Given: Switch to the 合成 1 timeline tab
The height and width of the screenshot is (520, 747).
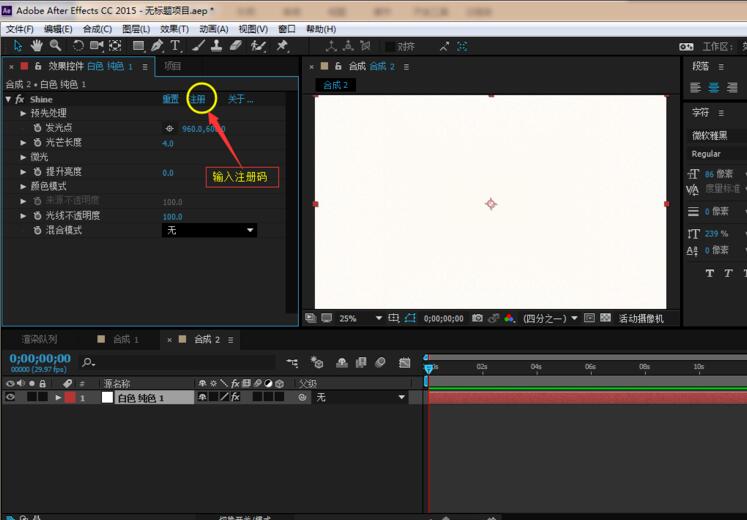Looking at the screenshot, I should coord(125,340).
